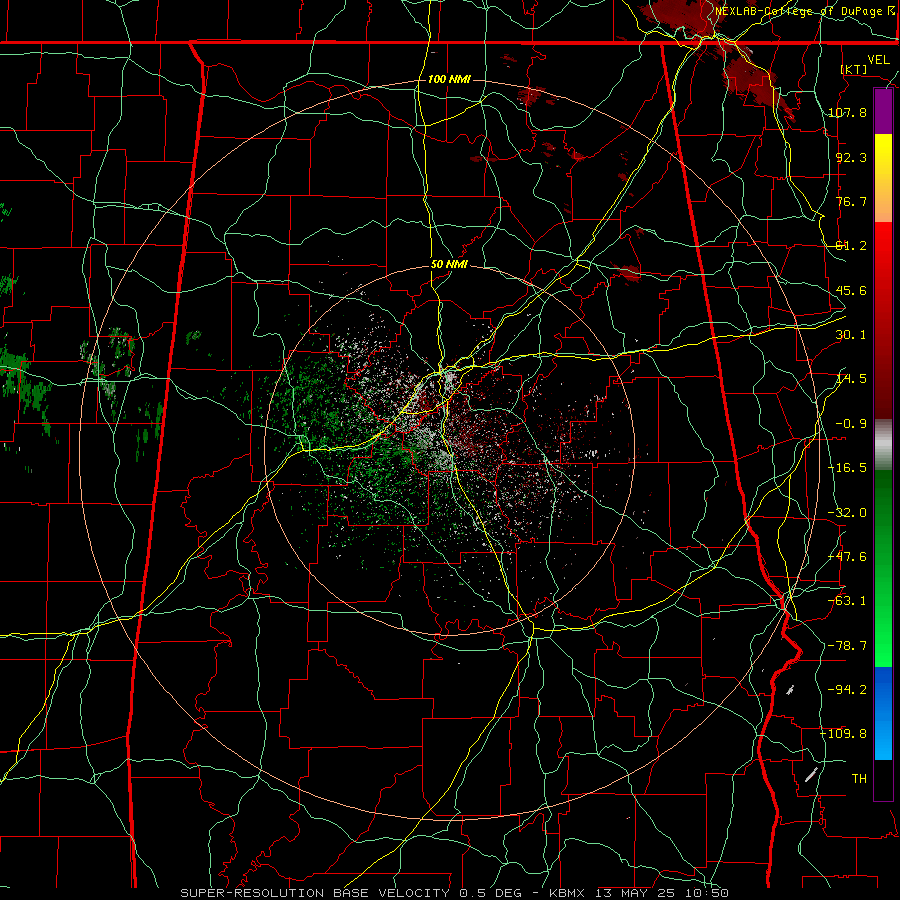900x900 pixels.
Task: Click the 14.5 legend value
Action: pyautogui.click(x=851, y=379)
